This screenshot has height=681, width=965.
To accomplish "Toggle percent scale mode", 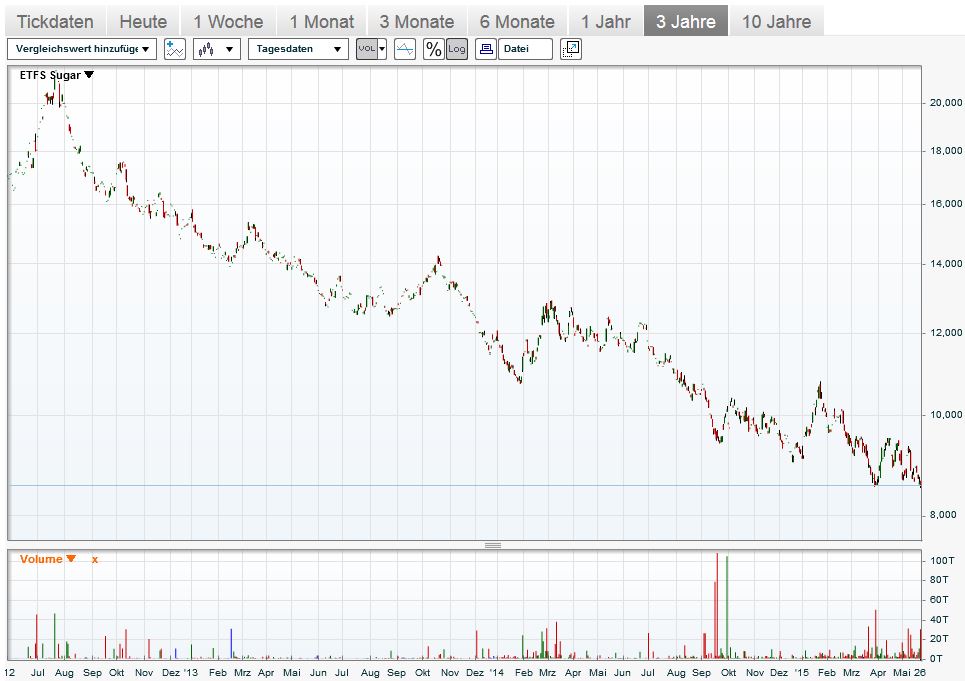I will click(434, 49).
